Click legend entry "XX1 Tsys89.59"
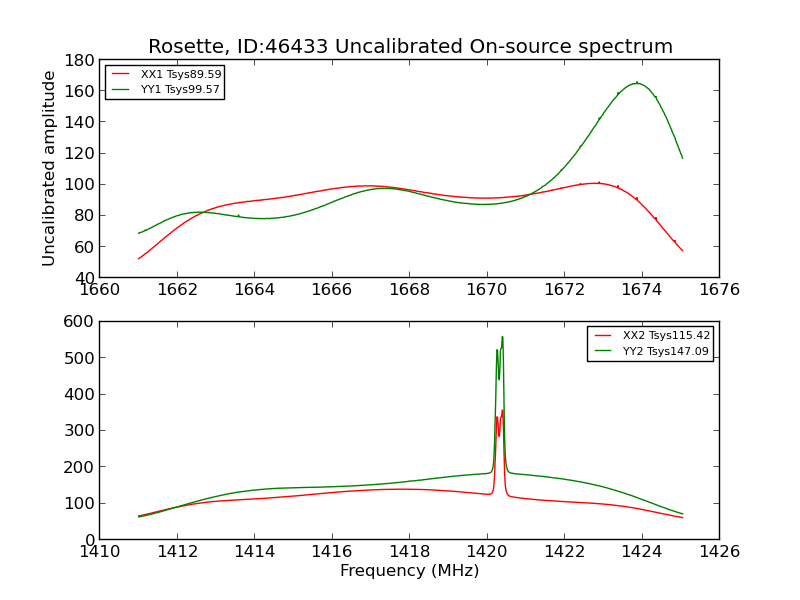The image size is (800, 600). click(x=181, y=74)
